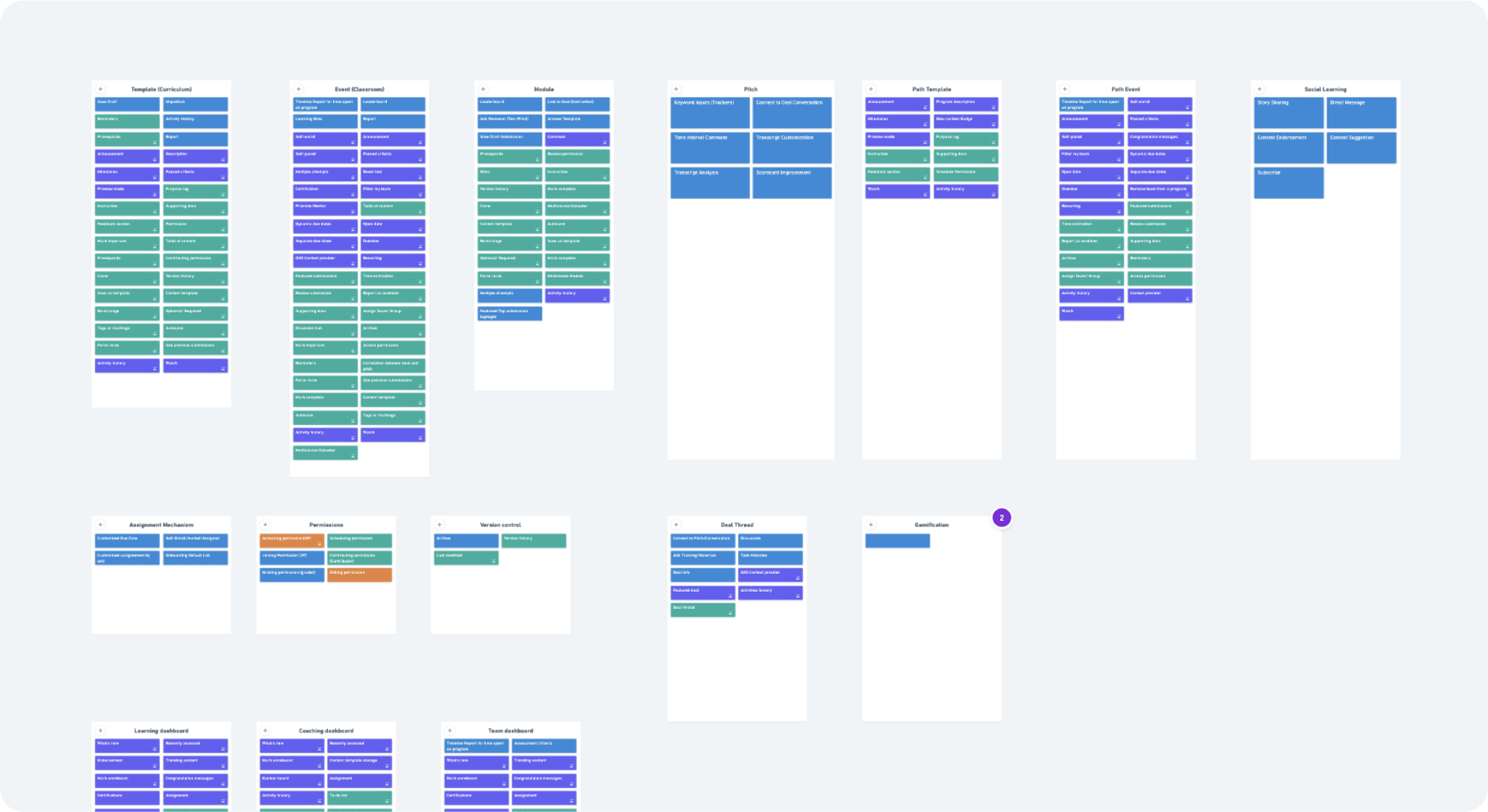Click the plus icon on Gamification column

(871, 524)
